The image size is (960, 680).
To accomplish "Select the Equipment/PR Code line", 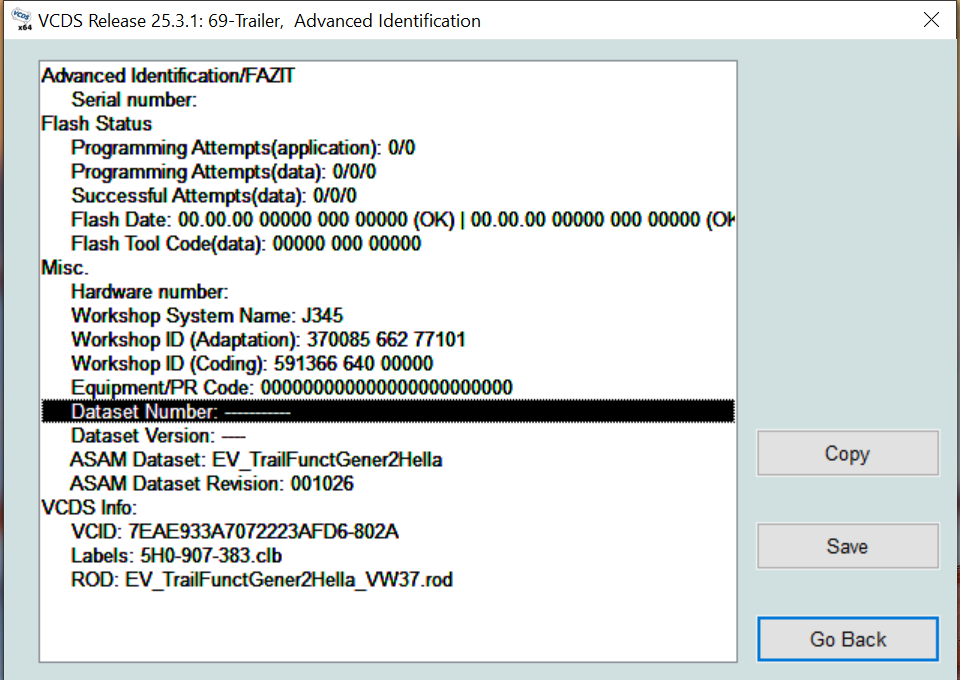I will click(x=388, y=387).
